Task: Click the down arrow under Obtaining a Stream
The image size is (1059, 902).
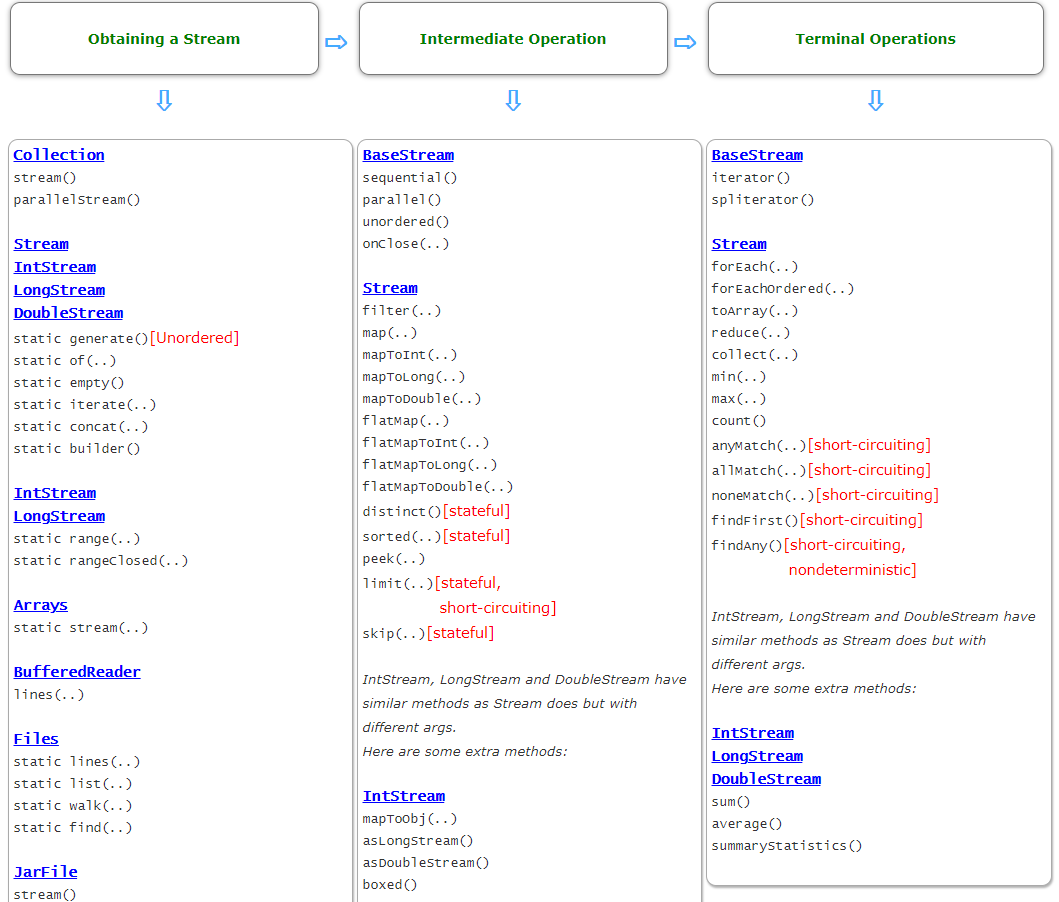Action: 164,101
